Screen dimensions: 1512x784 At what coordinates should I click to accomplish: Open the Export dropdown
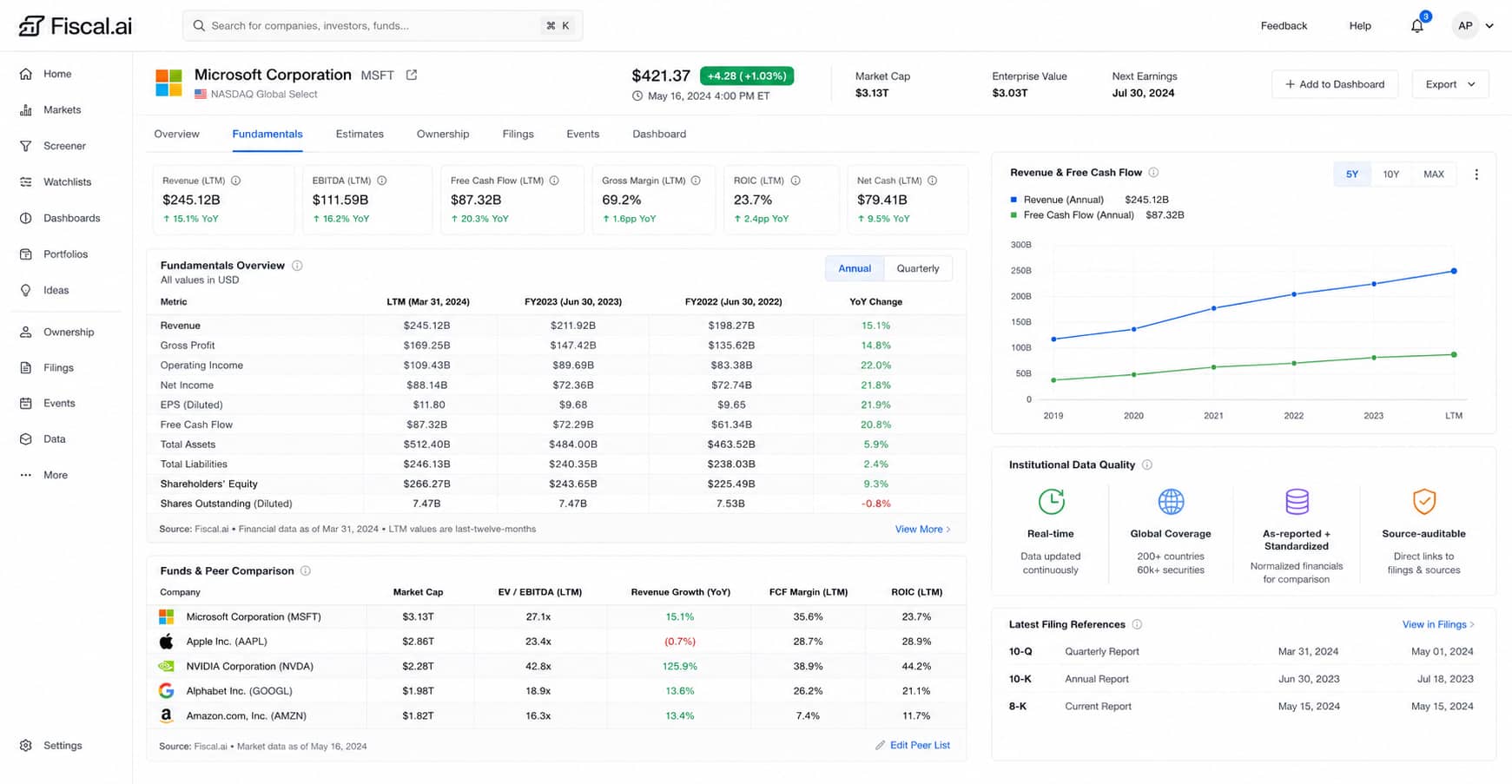1450,84
